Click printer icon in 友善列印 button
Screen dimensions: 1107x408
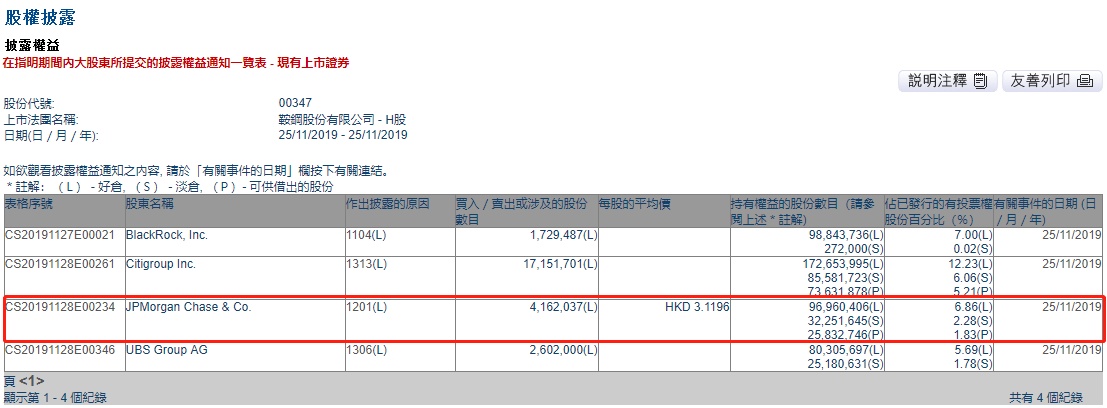point(1085,81)
